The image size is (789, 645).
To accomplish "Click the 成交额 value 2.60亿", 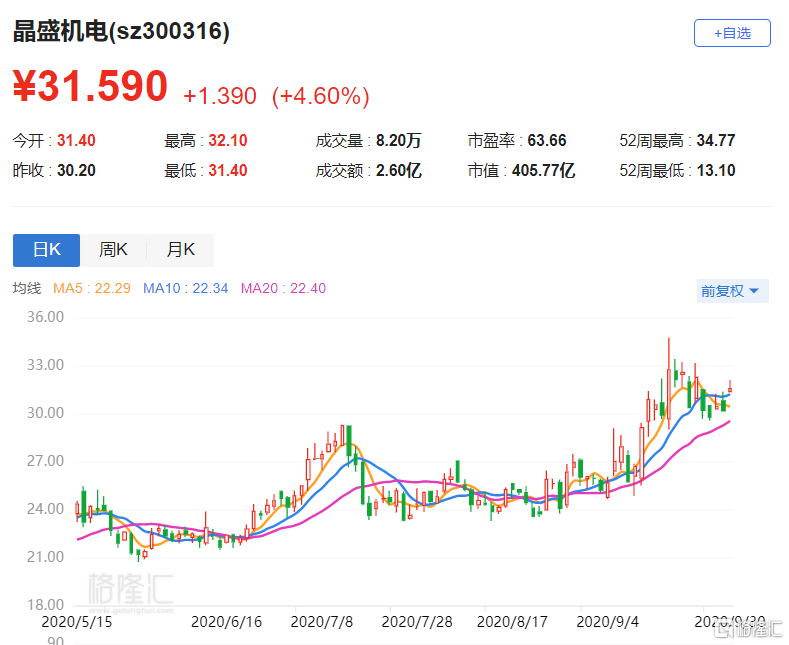I will pyautogui.click(x=399, y=171).
